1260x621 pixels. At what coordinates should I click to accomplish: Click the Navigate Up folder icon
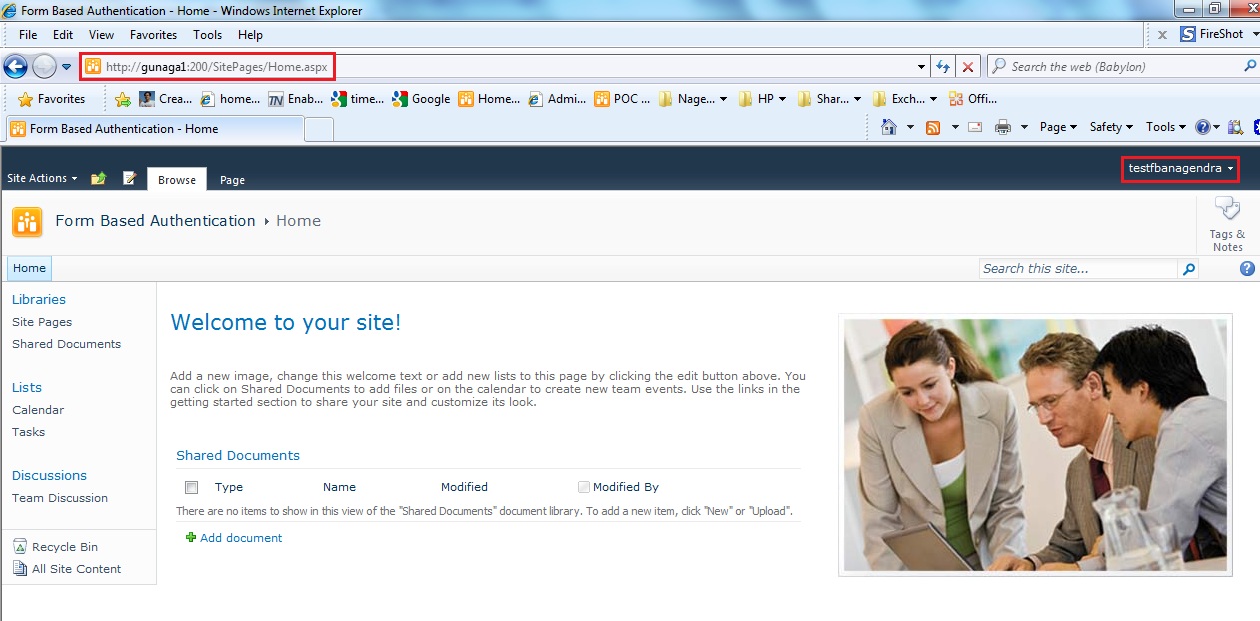[x=98, y=178]
